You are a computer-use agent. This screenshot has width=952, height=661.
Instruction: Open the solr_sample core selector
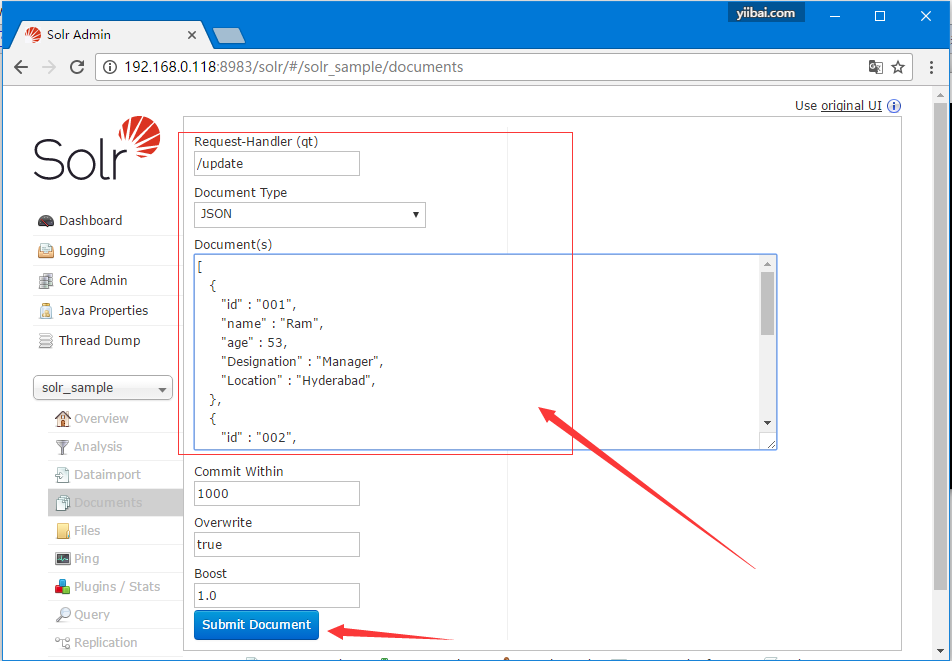tap(102, 388)
